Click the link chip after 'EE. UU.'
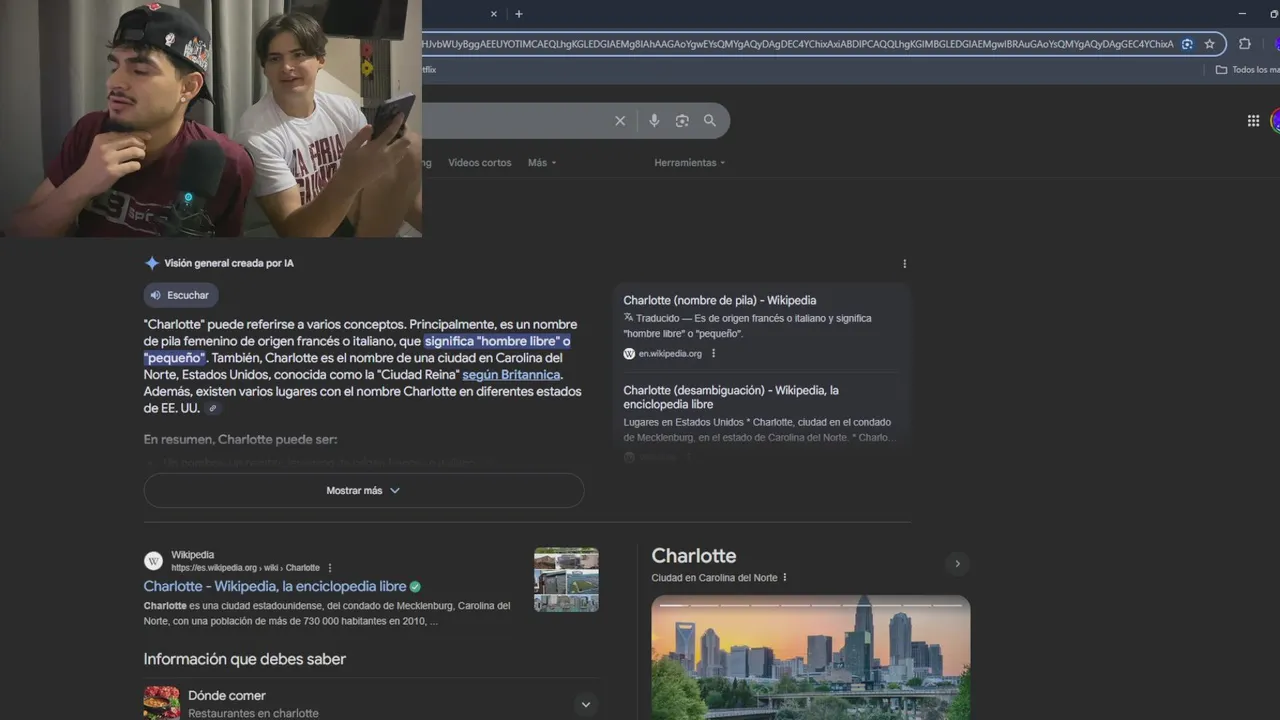This screenshot has height=720, width=1280. 213,409
